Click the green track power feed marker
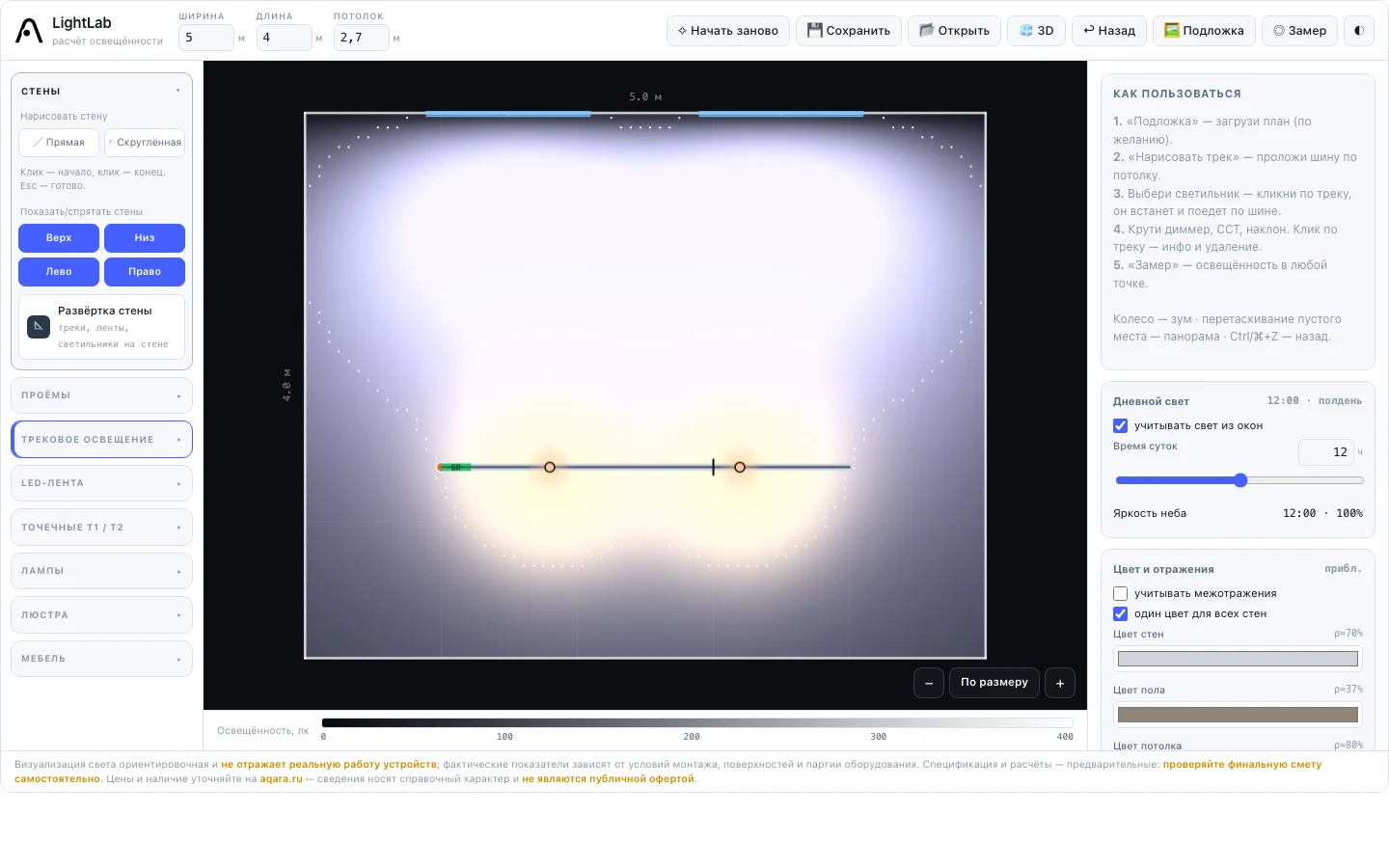The width and height of the screenshot is (1389, 868). 454,467
